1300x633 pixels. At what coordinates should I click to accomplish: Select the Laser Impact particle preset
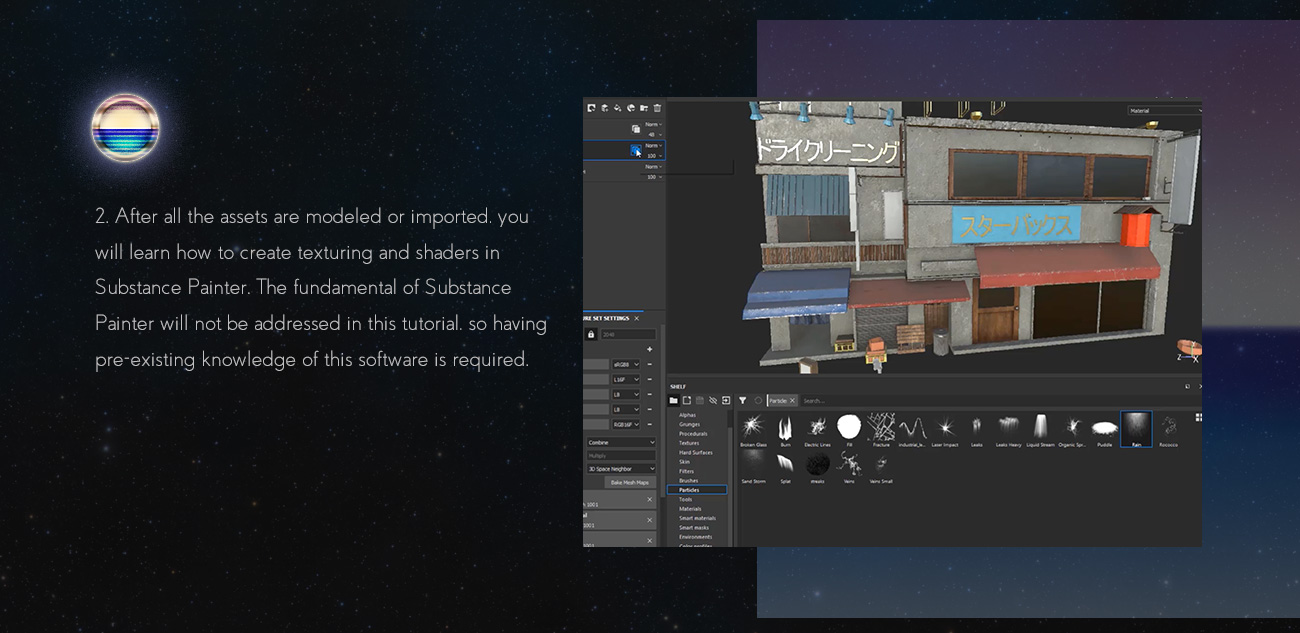(x=945, y=430)
